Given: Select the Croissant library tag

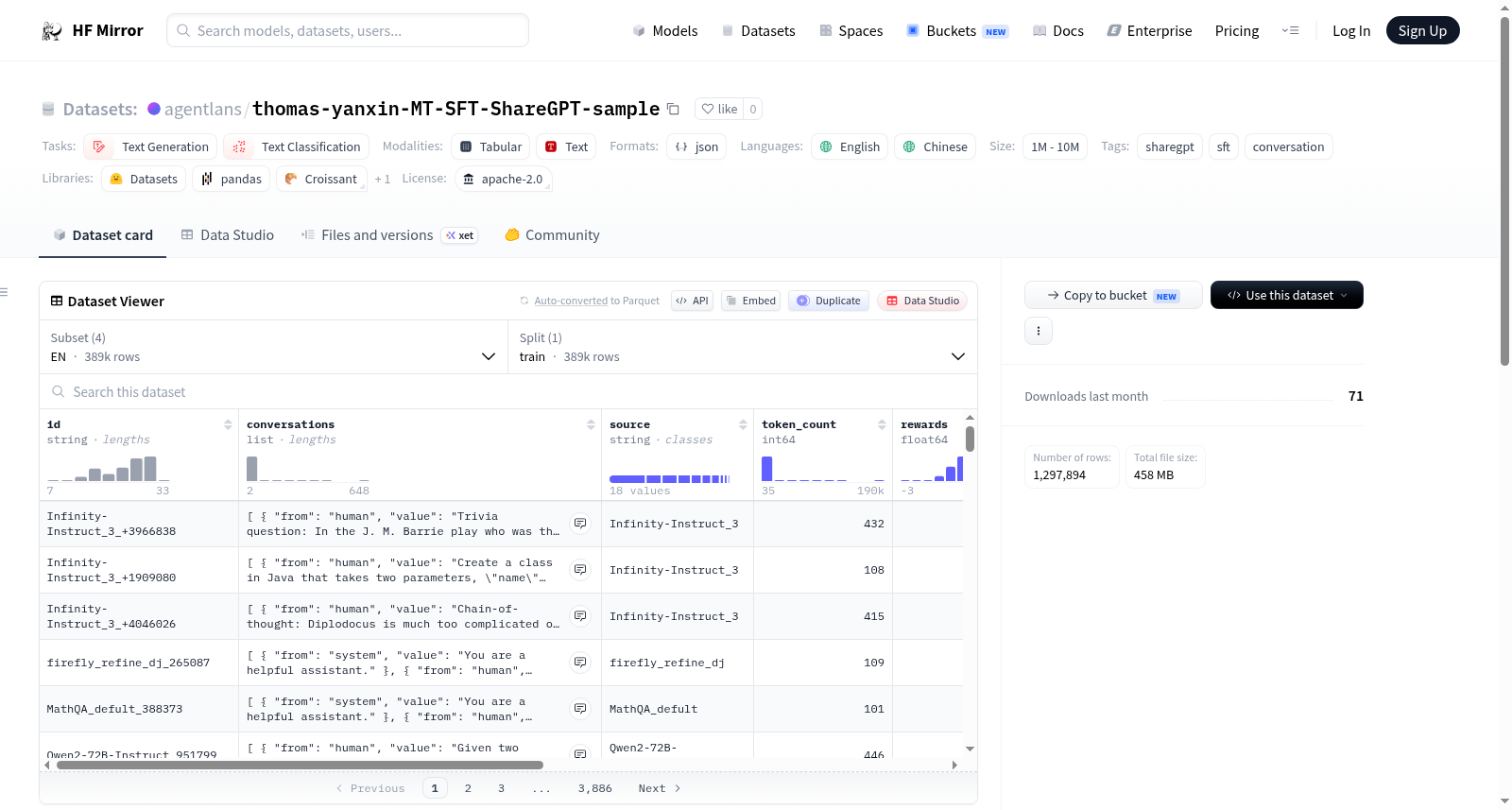Looking at the screenshot, I should pos(320,179).
